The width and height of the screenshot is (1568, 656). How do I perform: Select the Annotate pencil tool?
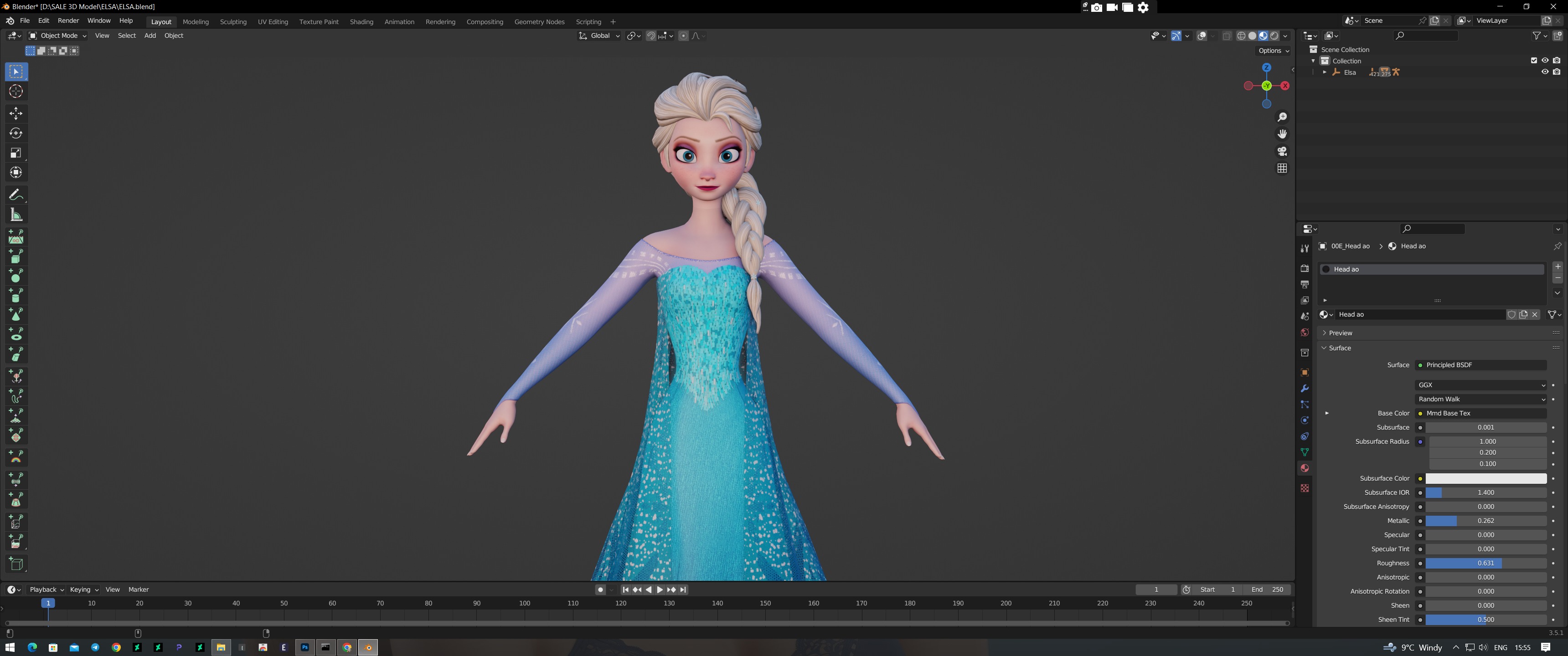[16, 195]
